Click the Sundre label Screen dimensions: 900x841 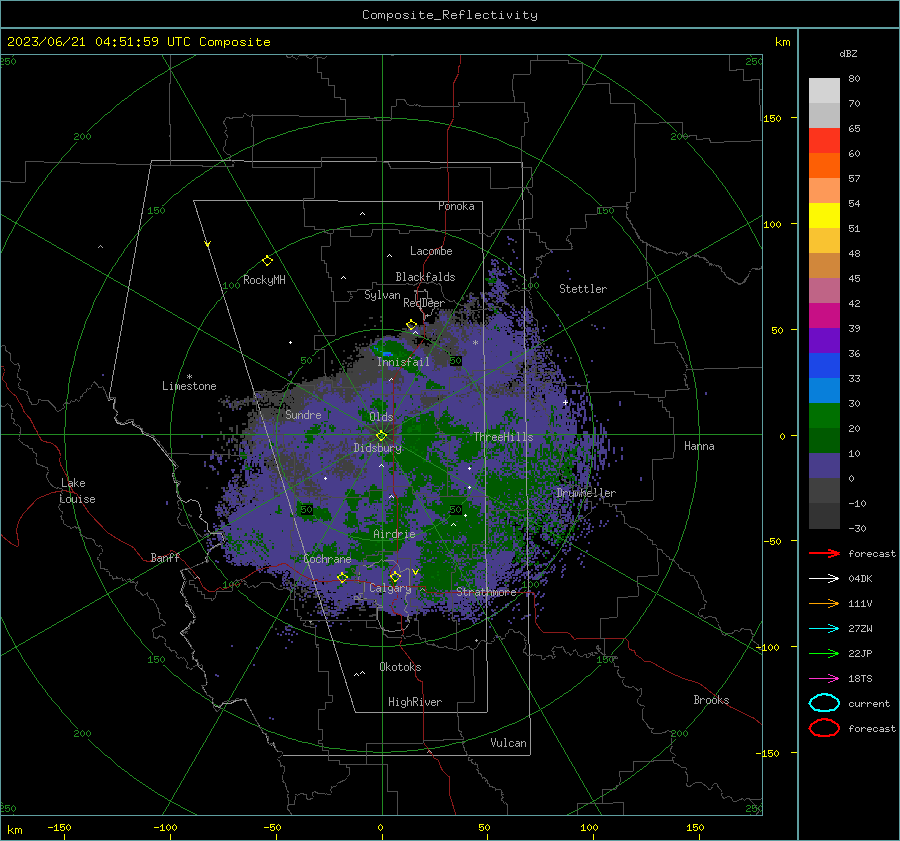click(x=303, y=414)
